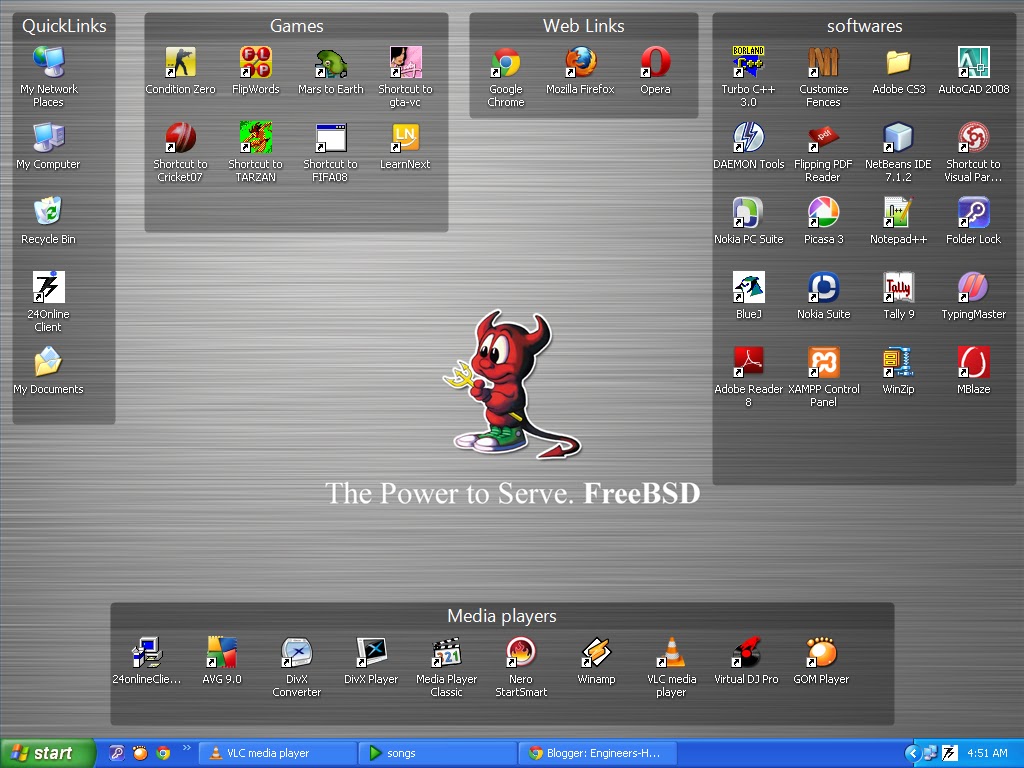Viewport: 1024px width, 768px height.
Task: Switch to songs taskbar window
Action: coord(438,754)
